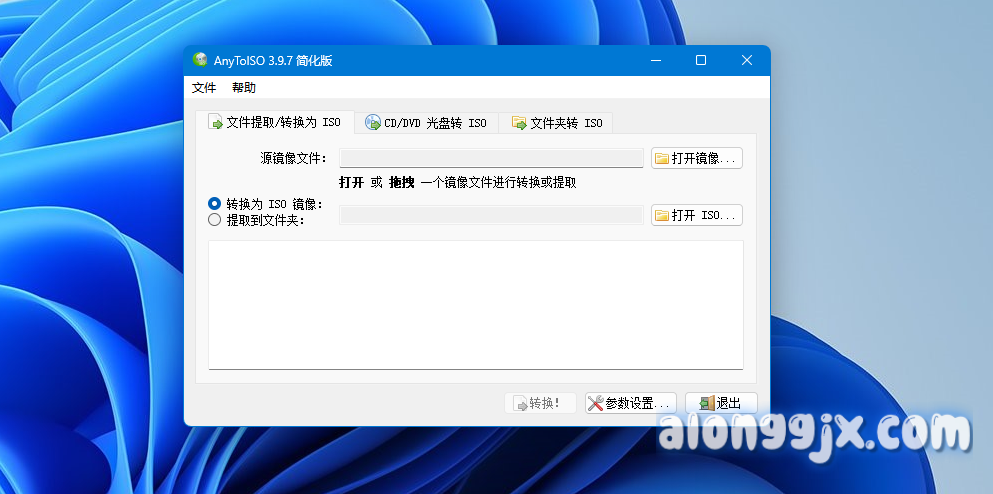This screenshot has height=494, width=993.
Task: Open the 帮助 menu
Action: pos(244,88)
